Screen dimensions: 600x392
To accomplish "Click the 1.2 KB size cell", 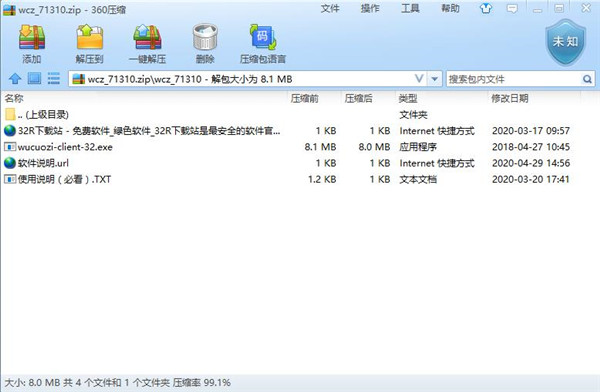I will click(322, 179).
